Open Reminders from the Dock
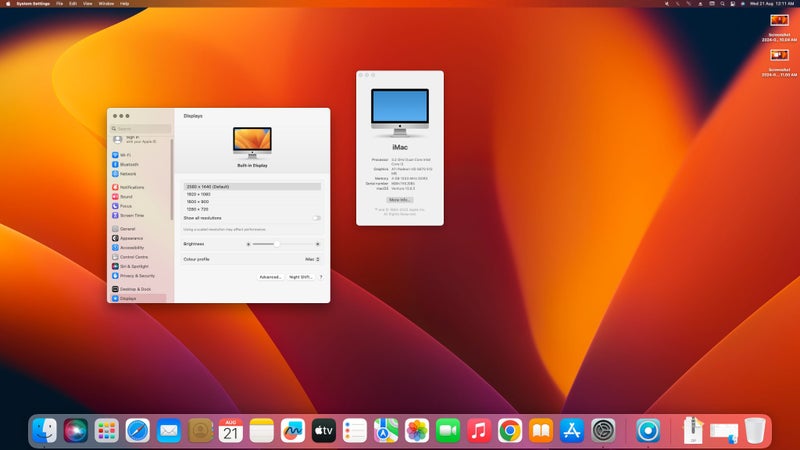800x450 pixels. point(355,431)
